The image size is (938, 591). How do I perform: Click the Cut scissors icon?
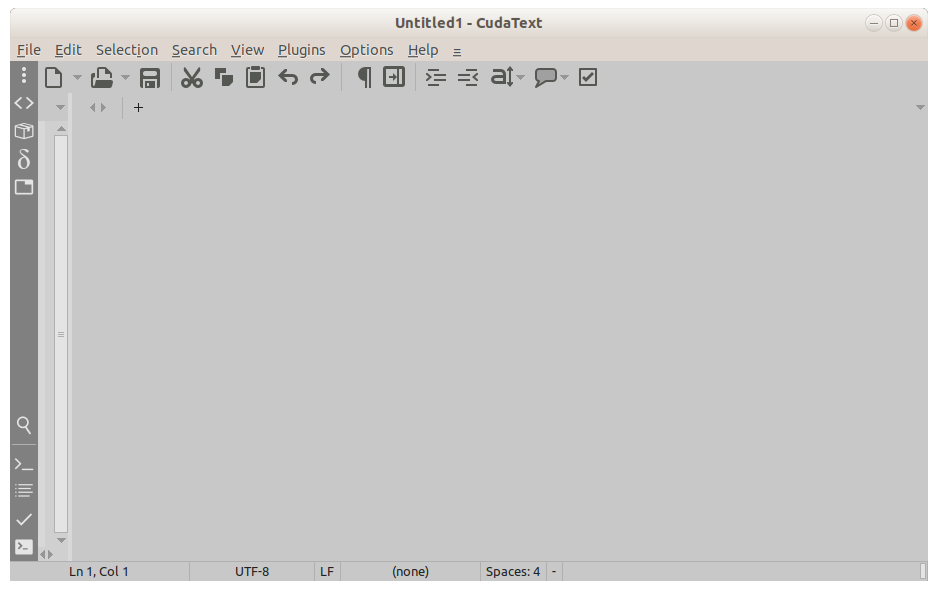pos(192,77)
